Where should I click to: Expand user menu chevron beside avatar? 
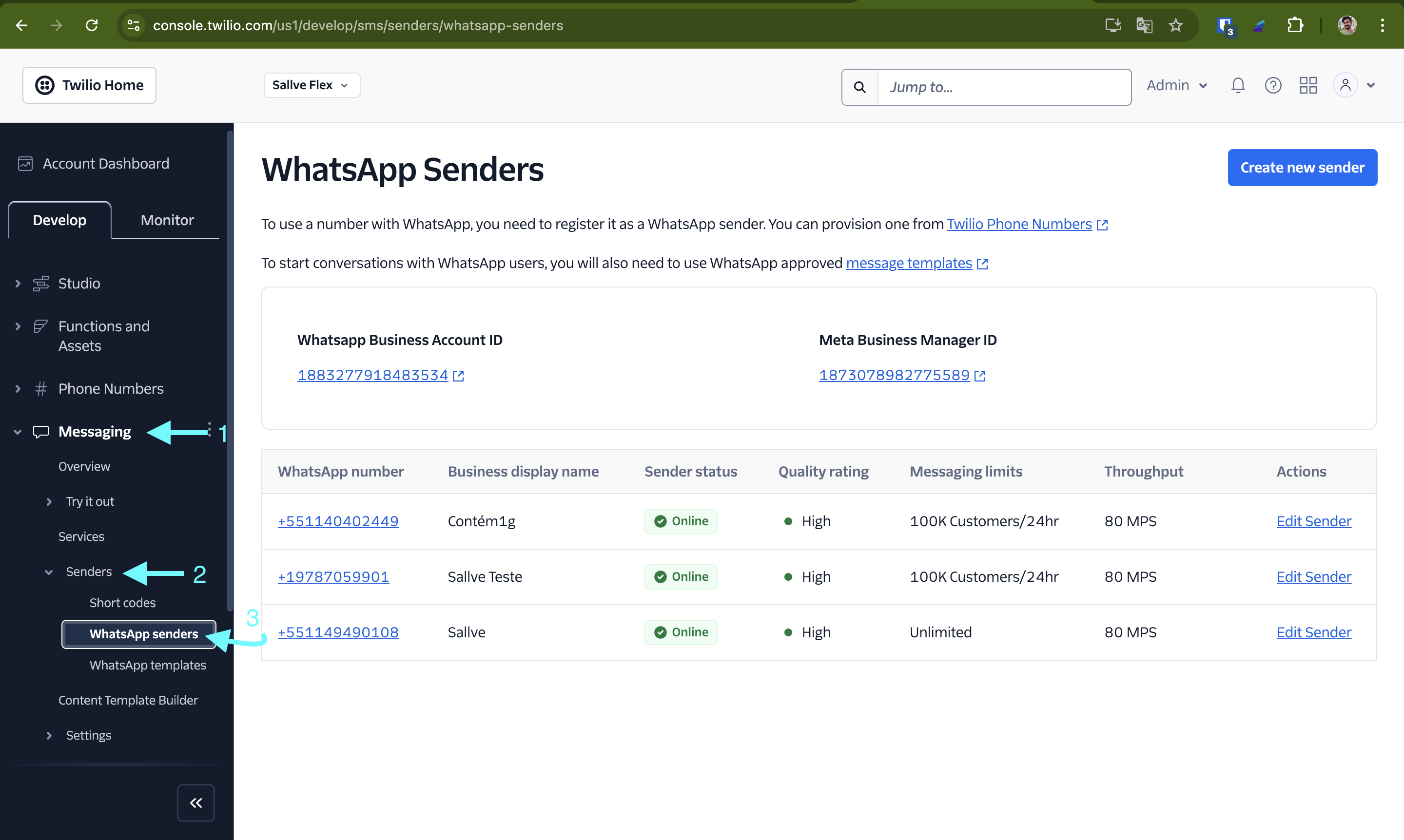pos(1371,85)
